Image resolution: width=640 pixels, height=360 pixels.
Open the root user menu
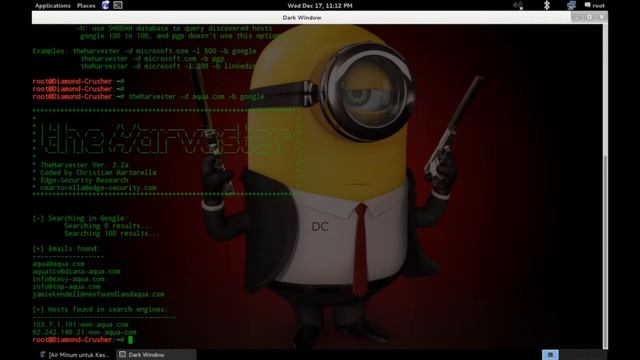(x=598, y=6)
